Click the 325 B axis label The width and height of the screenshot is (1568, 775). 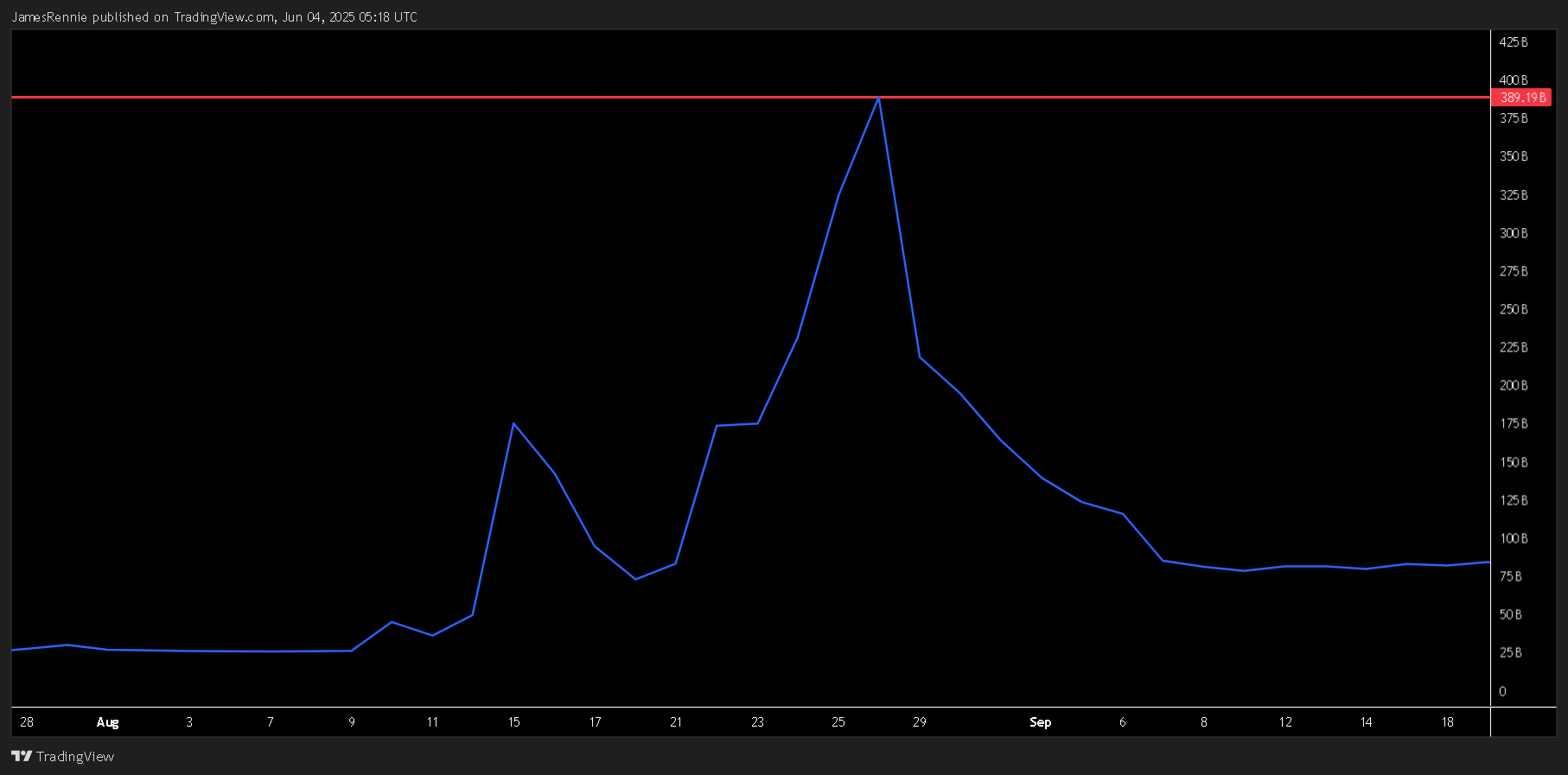[x=1514, y=195]
